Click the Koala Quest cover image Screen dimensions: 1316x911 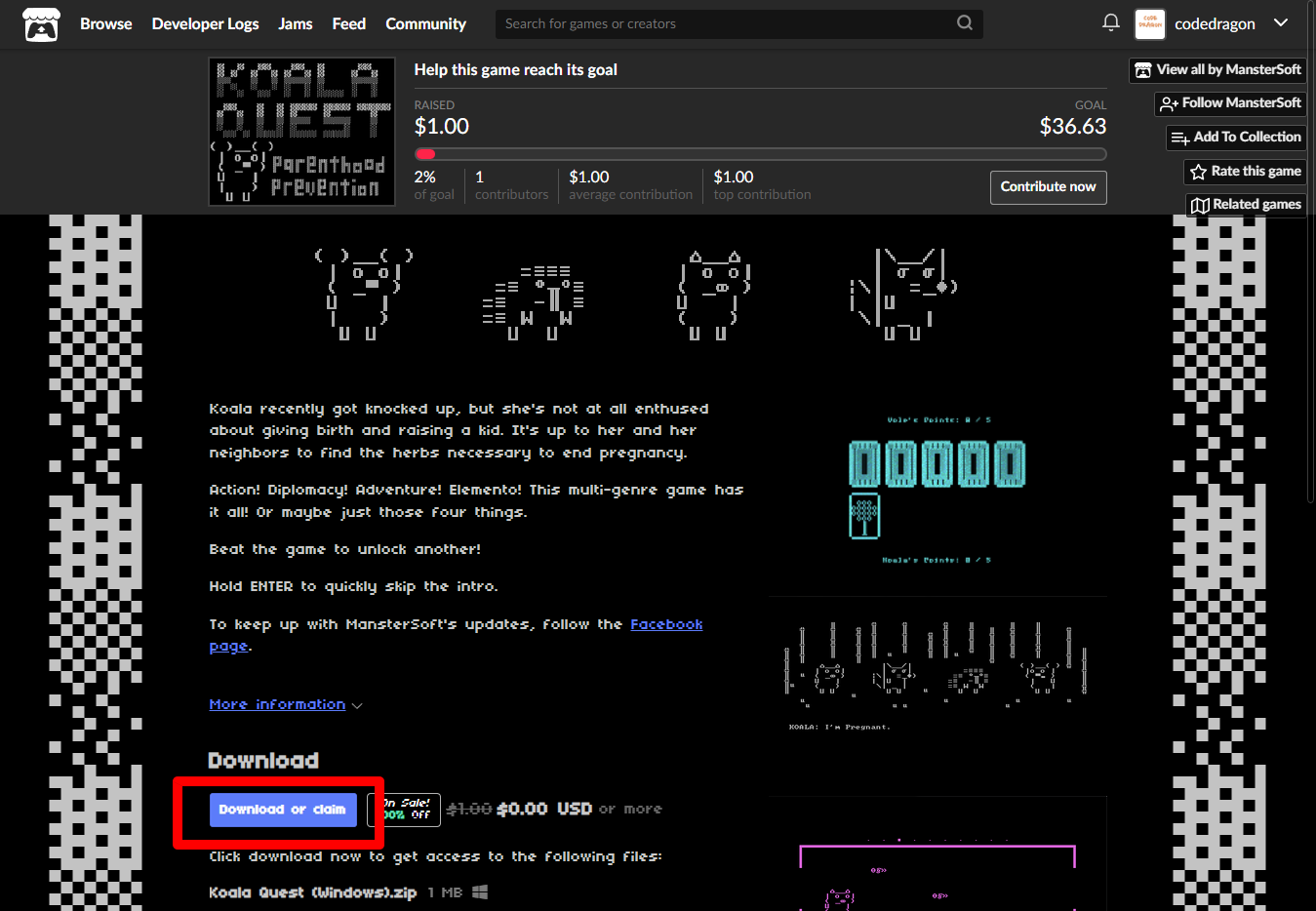(x=301, y=132)
